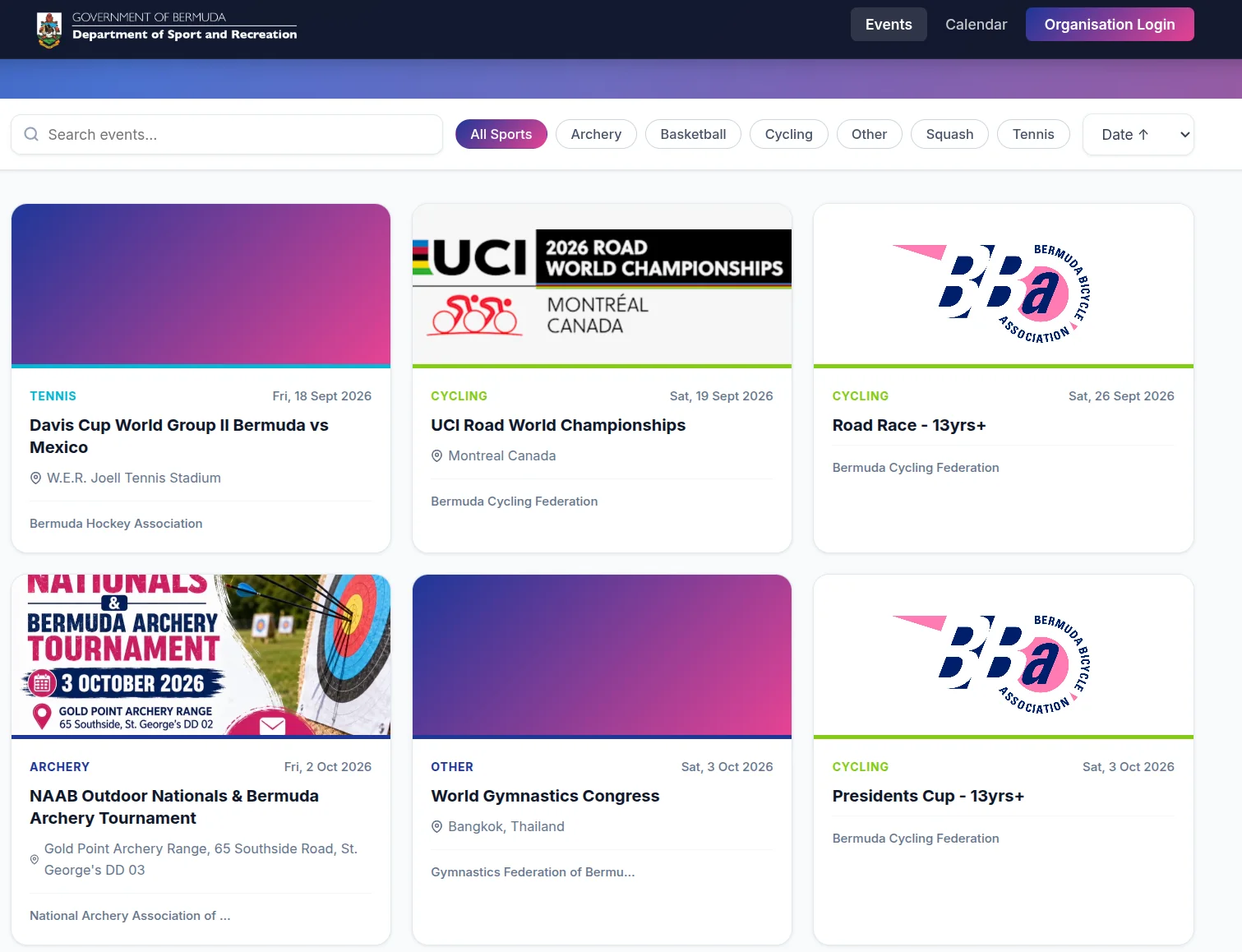
Task: Click the Government of Bermuda crest logo
Action: pos(49,30)
